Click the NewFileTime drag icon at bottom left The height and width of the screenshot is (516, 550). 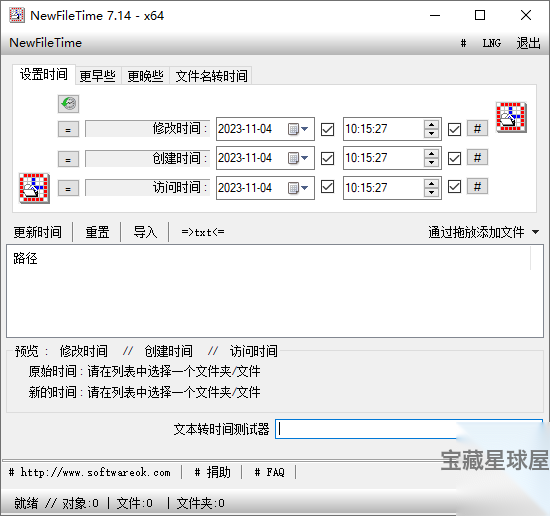coord(34,188)
